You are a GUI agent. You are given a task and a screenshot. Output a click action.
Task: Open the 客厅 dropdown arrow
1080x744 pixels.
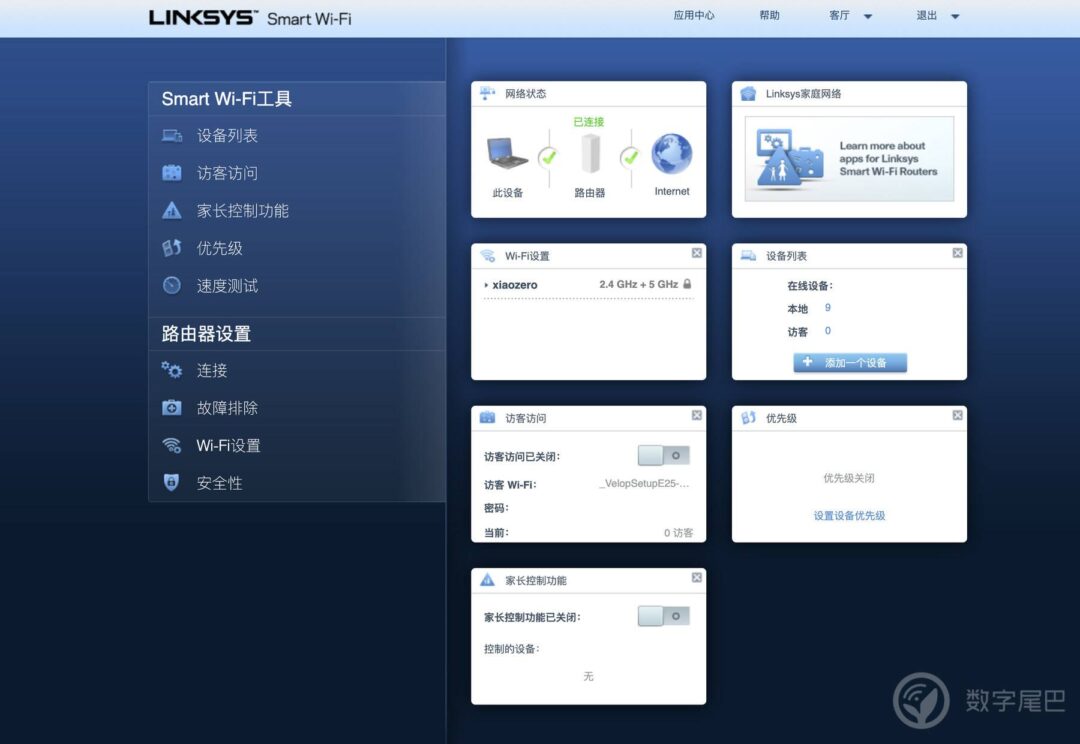pos(868,17)
